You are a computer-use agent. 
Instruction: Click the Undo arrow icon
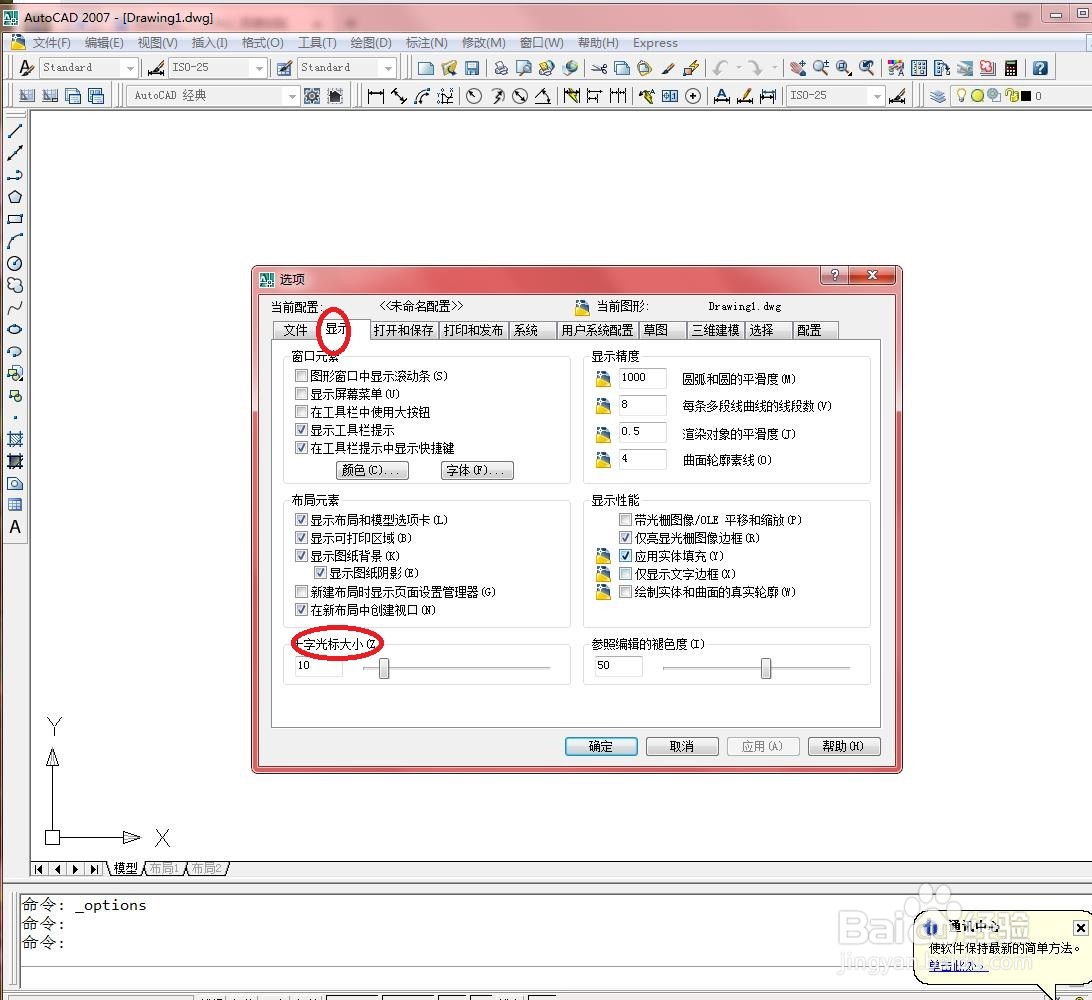coord(720,68)
